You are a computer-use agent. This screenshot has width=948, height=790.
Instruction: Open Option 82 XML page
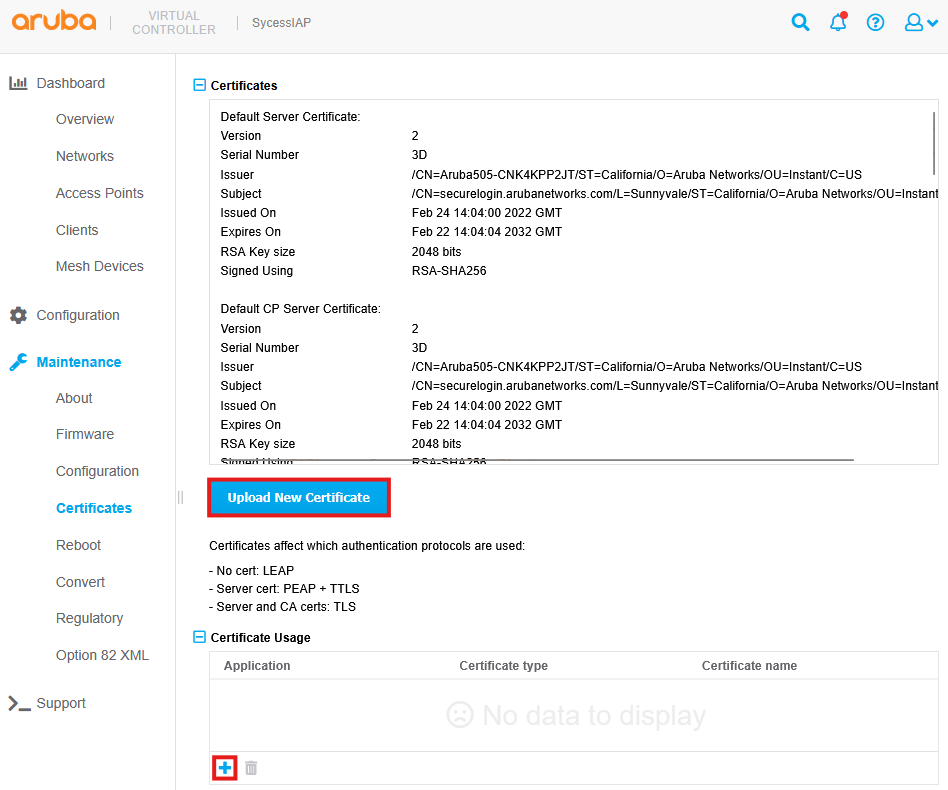click(x=102, y=655)
